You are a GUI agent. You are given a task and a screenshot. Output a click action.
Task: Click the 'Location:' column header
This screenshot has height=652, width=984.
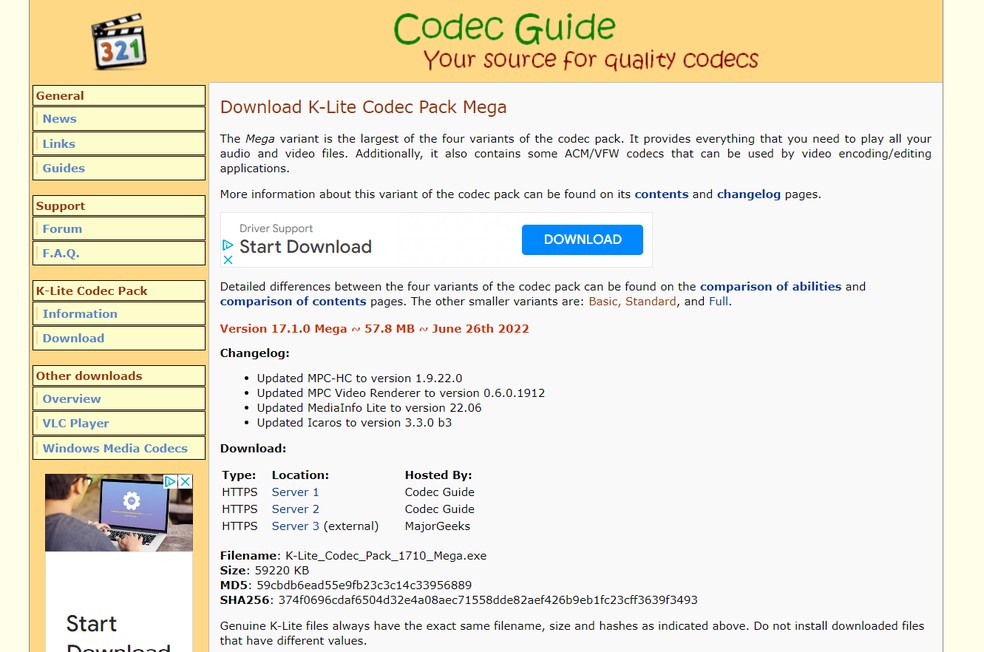point(300,475)
